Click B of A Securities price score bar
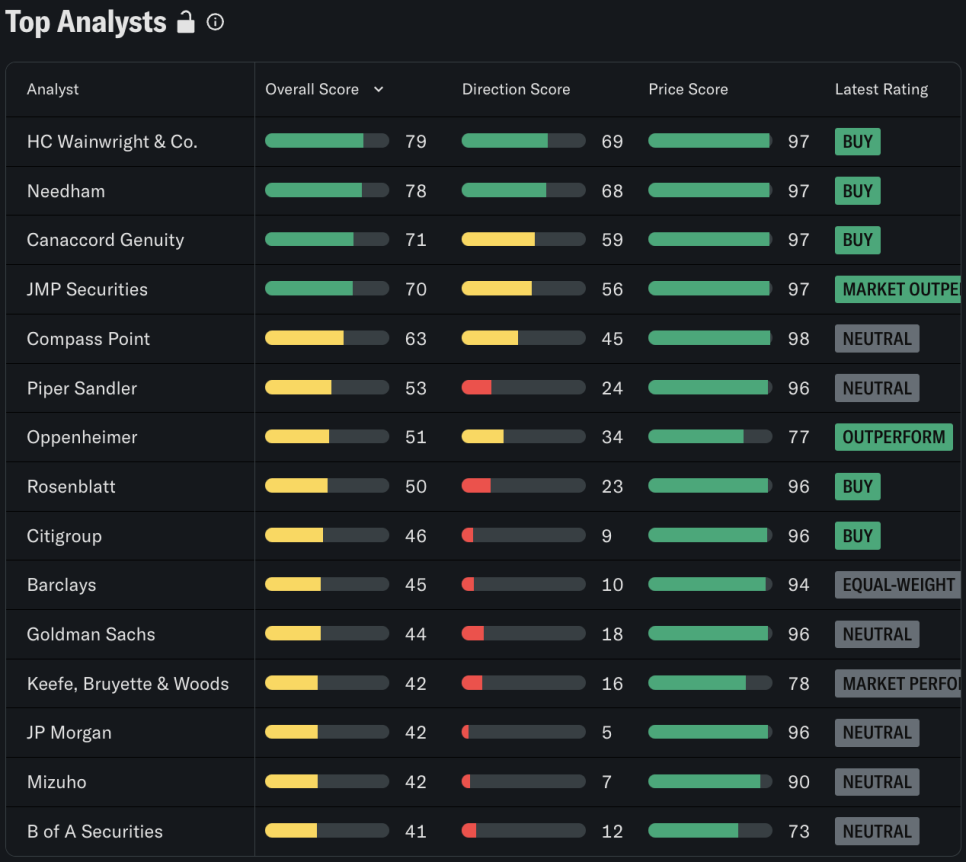The width and height of the screenshot is (966, 862). tap(710, 831)
